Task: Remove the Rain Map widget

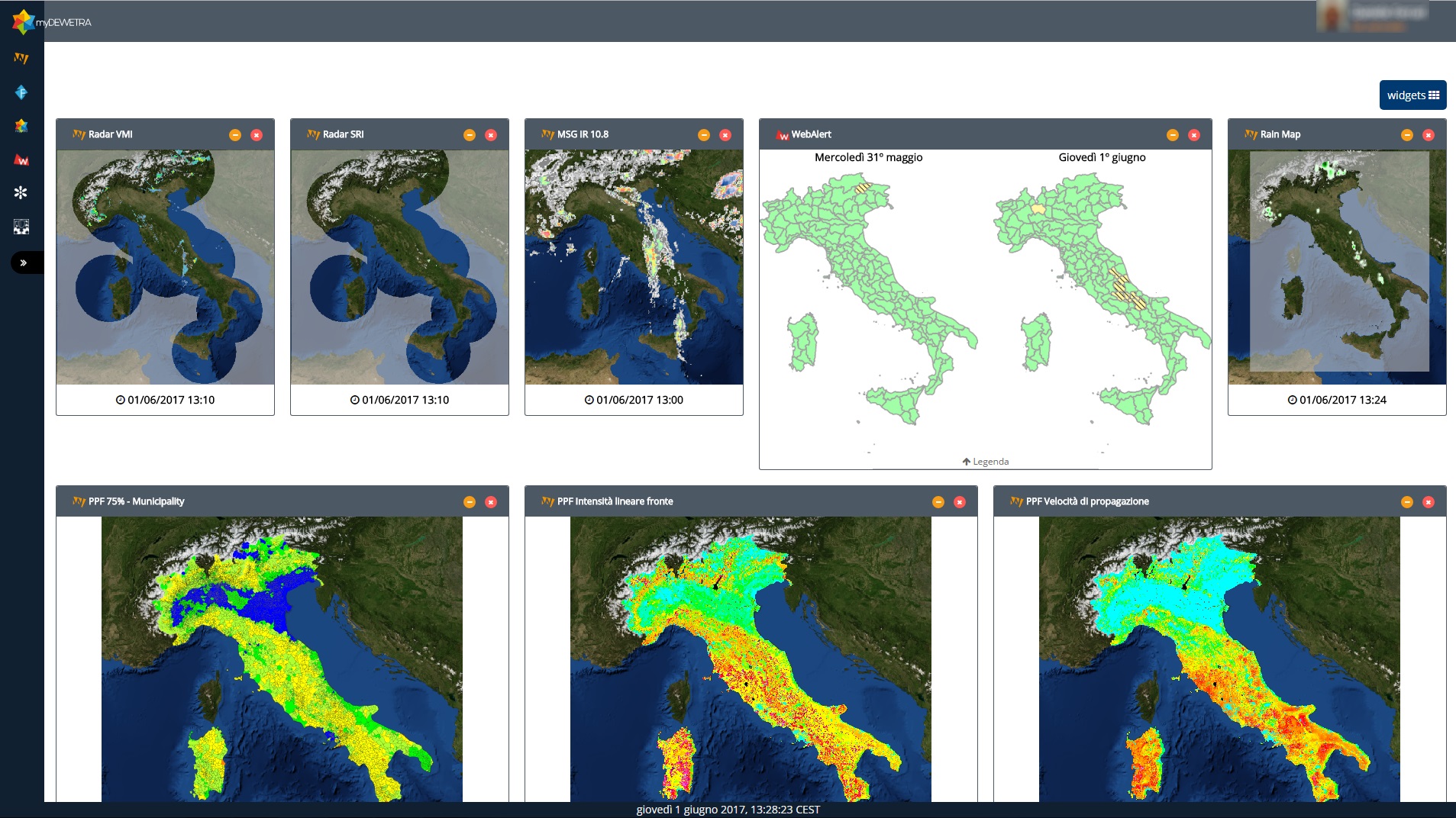Action: (1429, 135)
